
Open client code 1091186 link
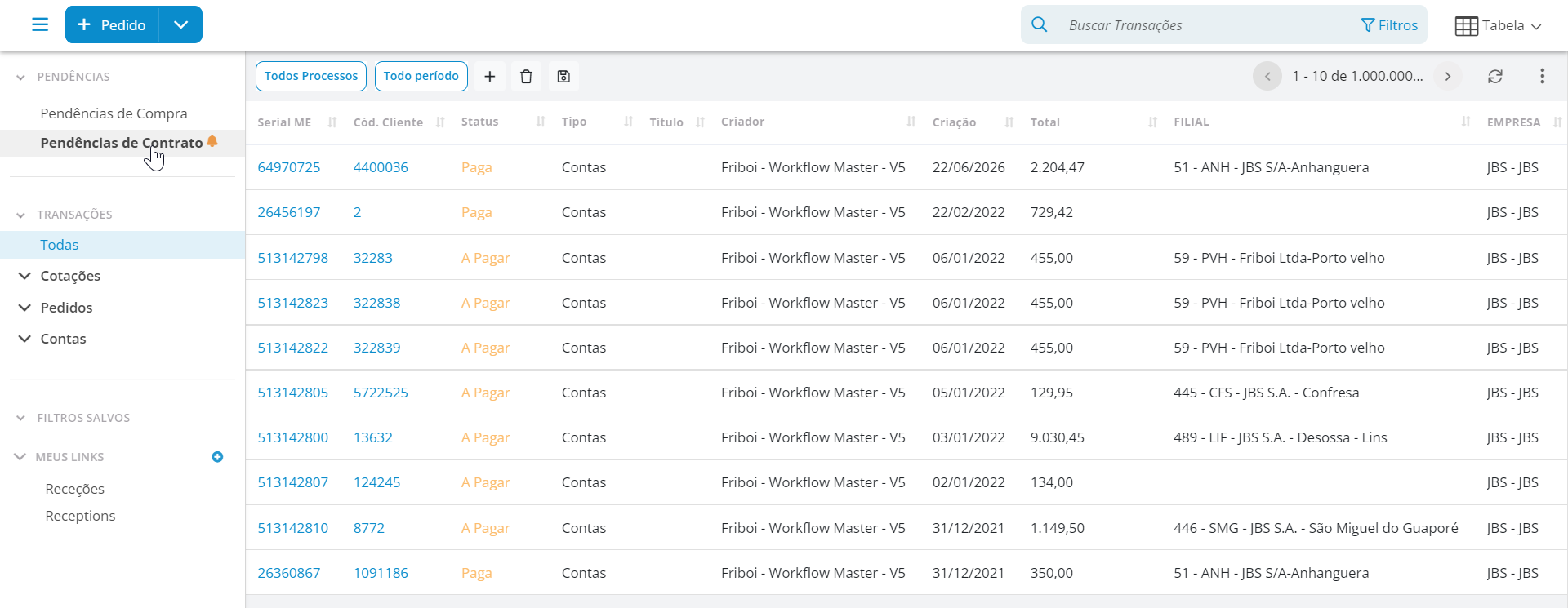click(x=381, y=573)
